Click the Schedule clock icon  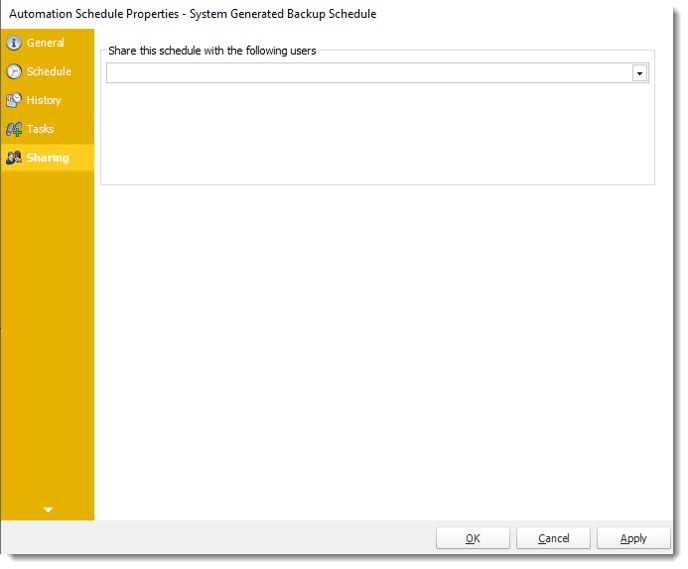pyautogui.click(x=14, y=72)
